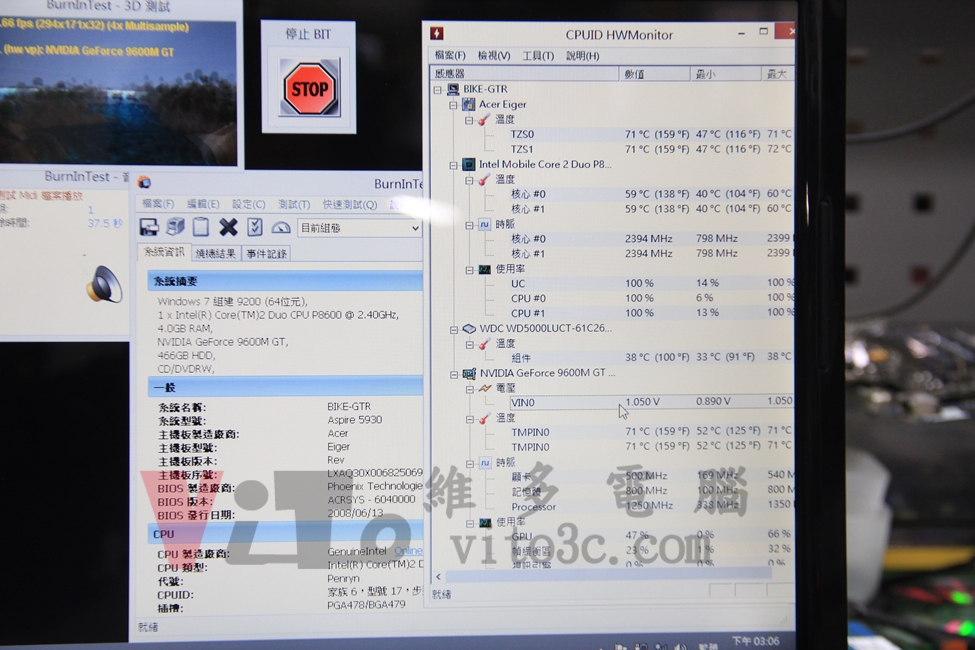Click the clipboard icon in BurnInTest toolbar

[201, 226]
